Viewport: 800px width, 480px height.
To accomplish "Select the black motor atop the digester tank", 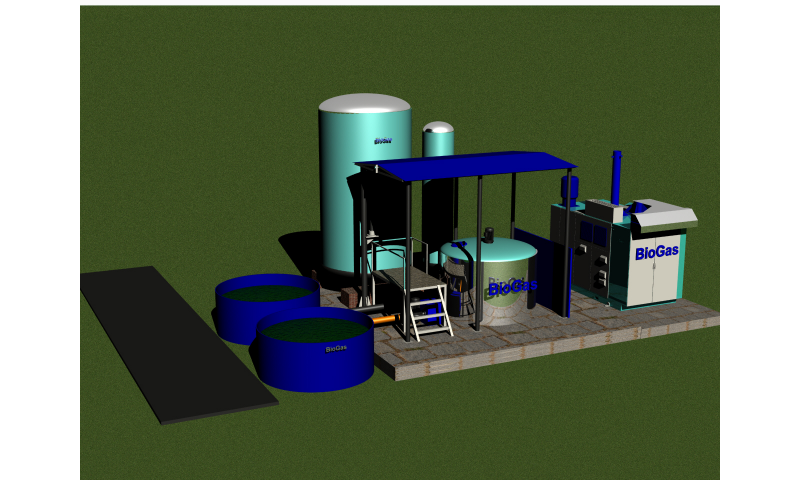I will click(489, 234).
